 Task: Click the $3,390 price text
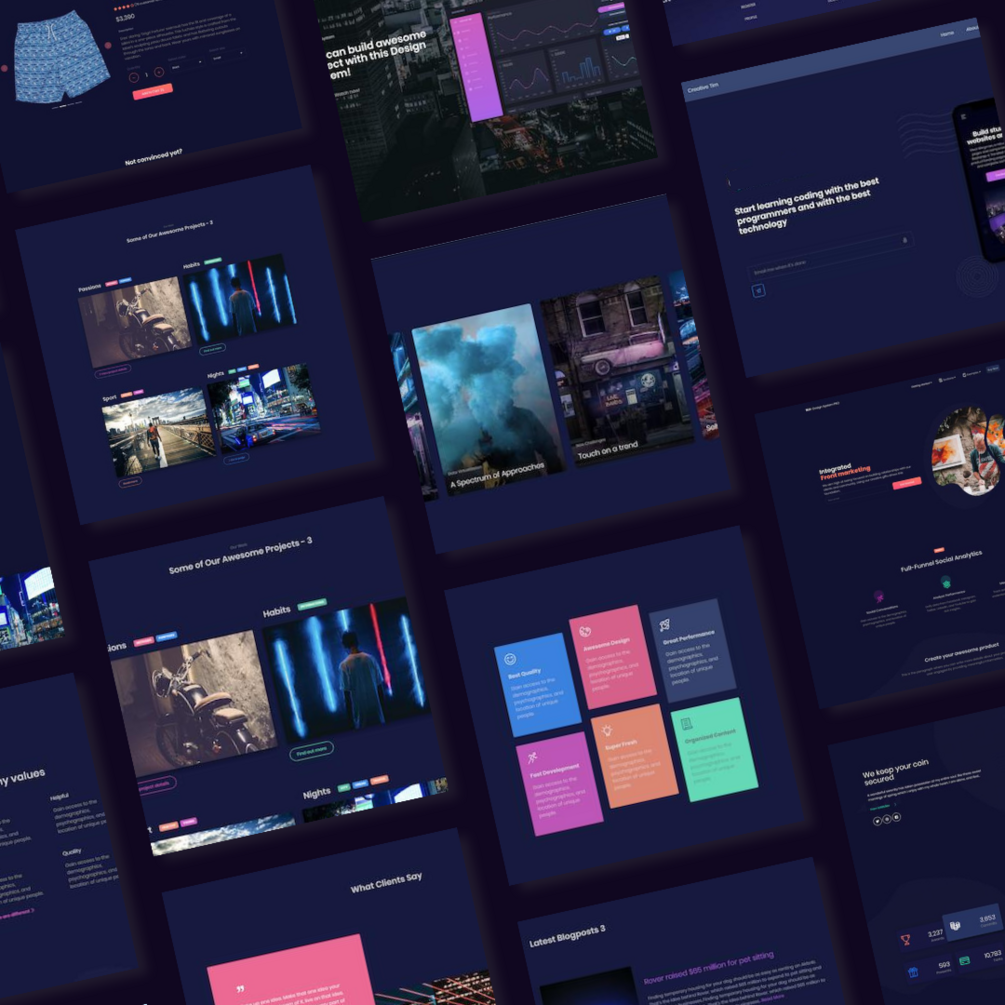(x=125, y=17)
